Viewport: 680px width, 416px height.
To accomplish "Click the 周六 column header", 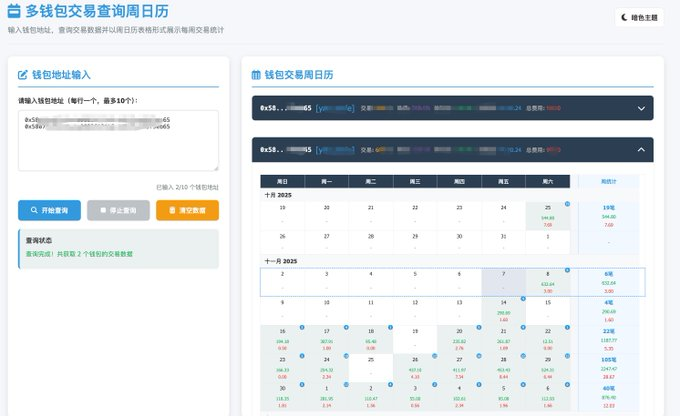I will (548, 181).
